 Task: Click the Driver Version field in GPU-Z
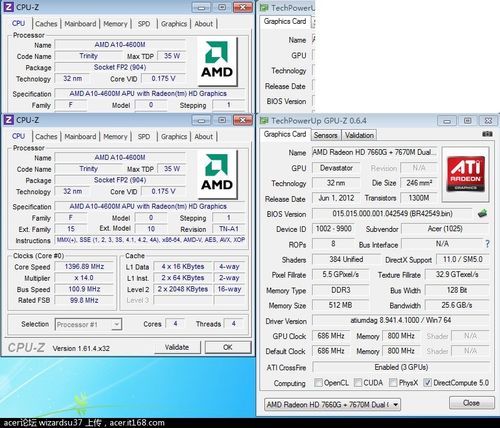click(x=401, y=320)
